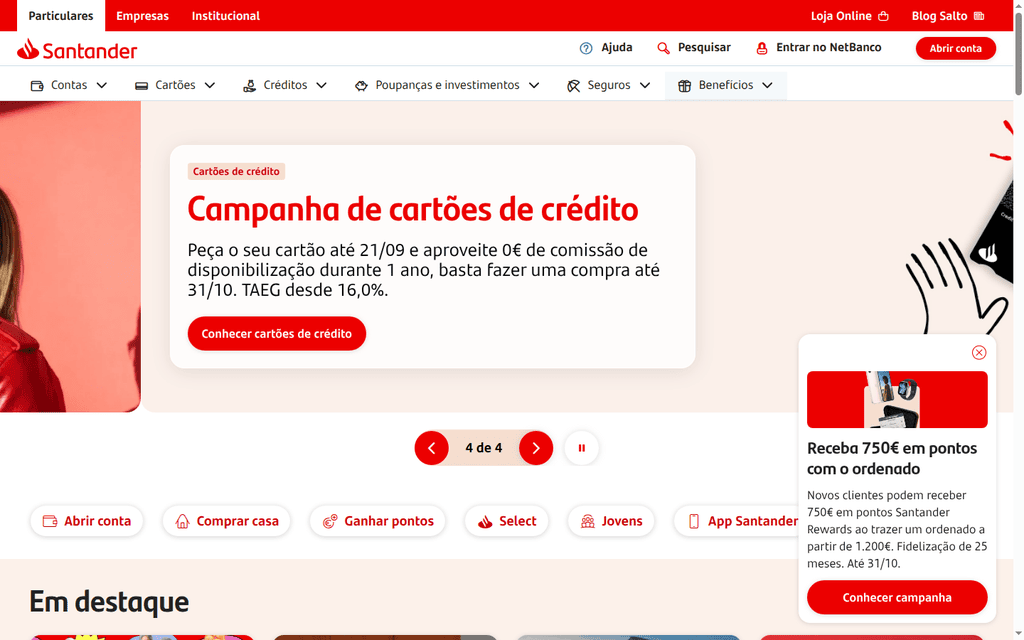Open the Blog Salto link
Screen dimensions: 1024x640
click(948, 16)
